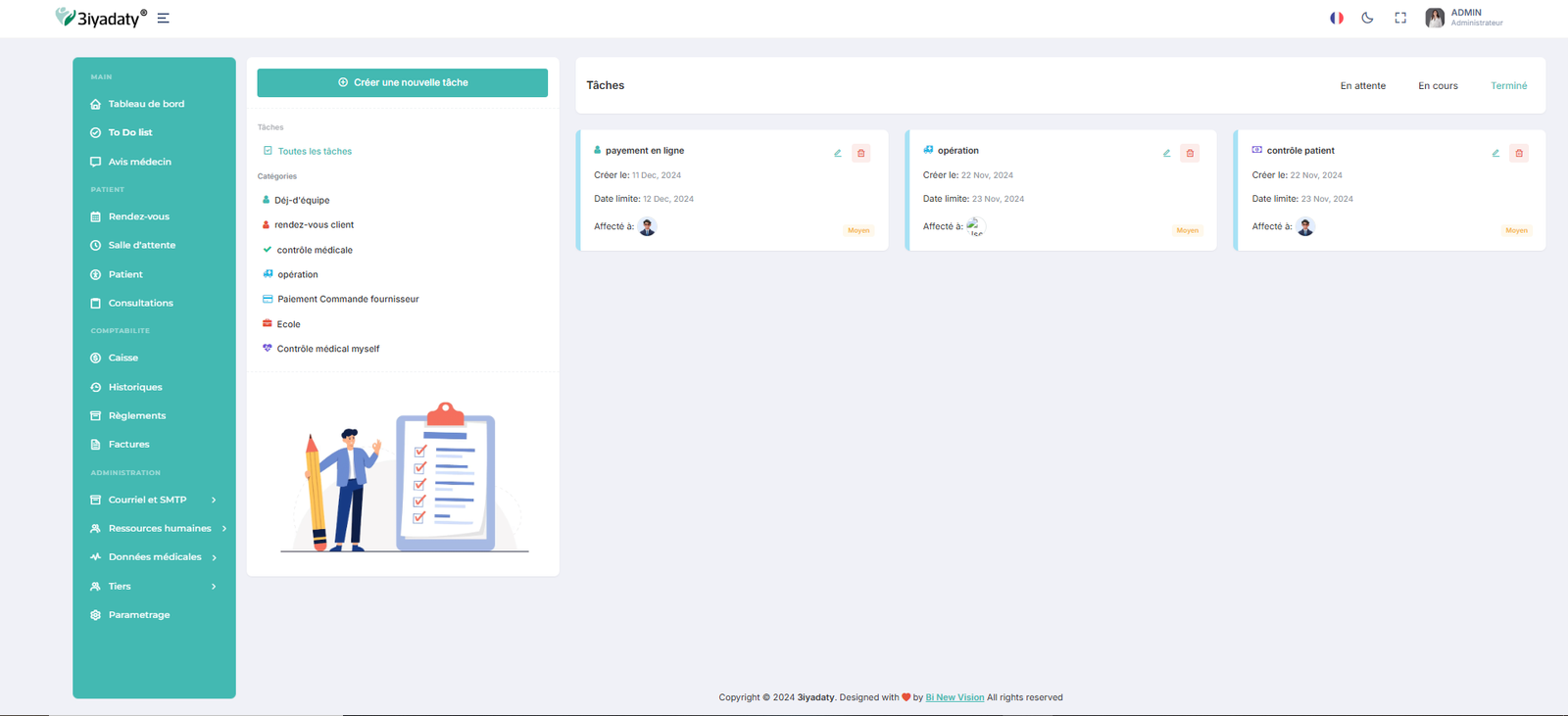Image resolution: width=1568 pixels, height=716 pixels.
Task: Expand the Données médicales submenu
Action: (x=155, y=557)
